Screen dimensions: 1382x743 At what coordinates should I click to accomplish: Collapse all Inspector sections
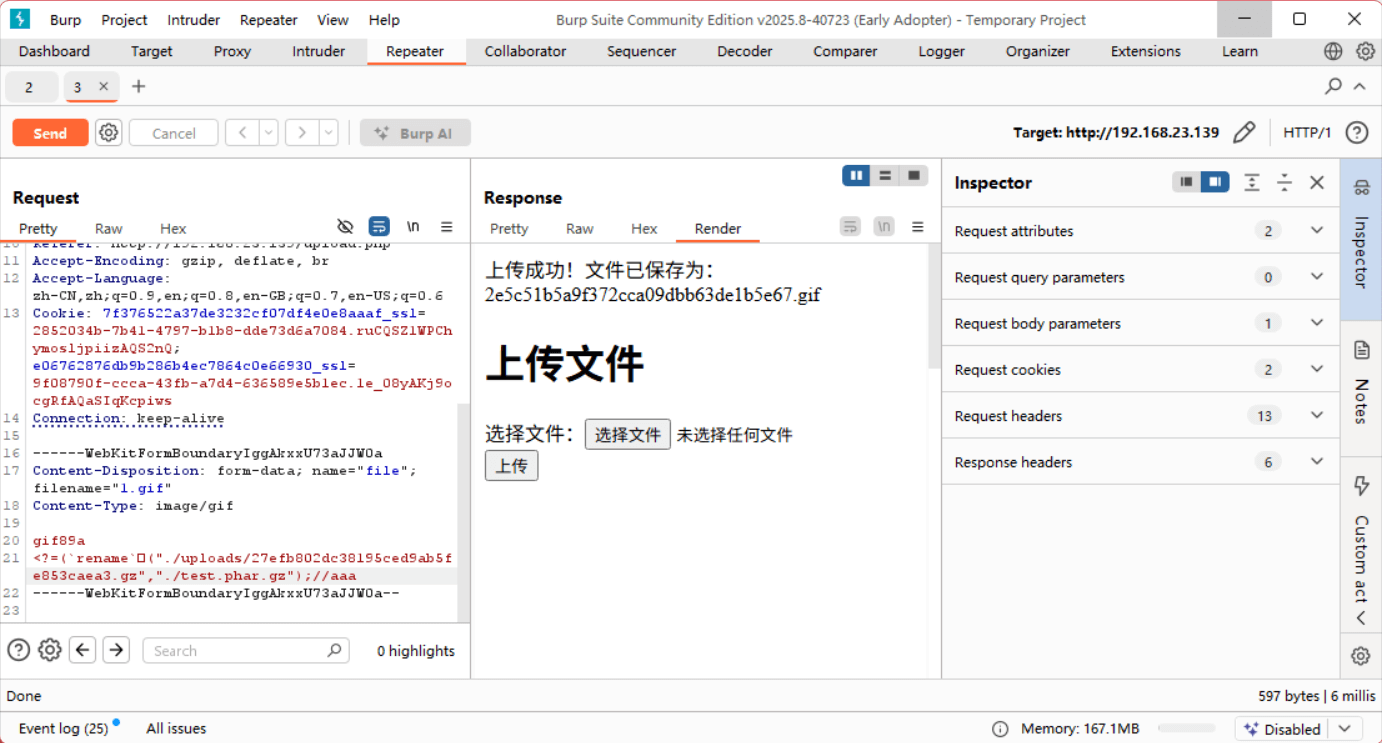[x=1285, y=182]
